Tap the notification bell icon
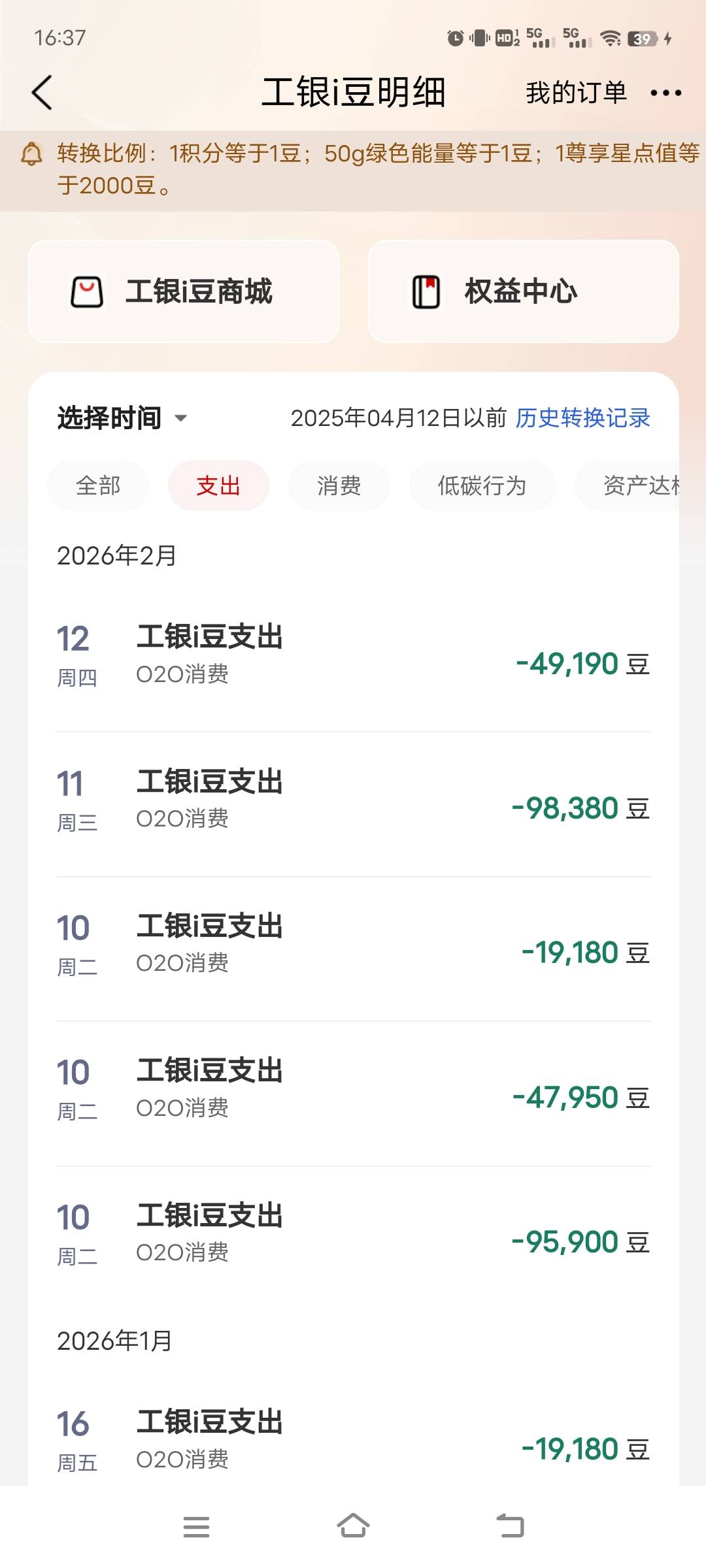 click(x=31, y=154)
